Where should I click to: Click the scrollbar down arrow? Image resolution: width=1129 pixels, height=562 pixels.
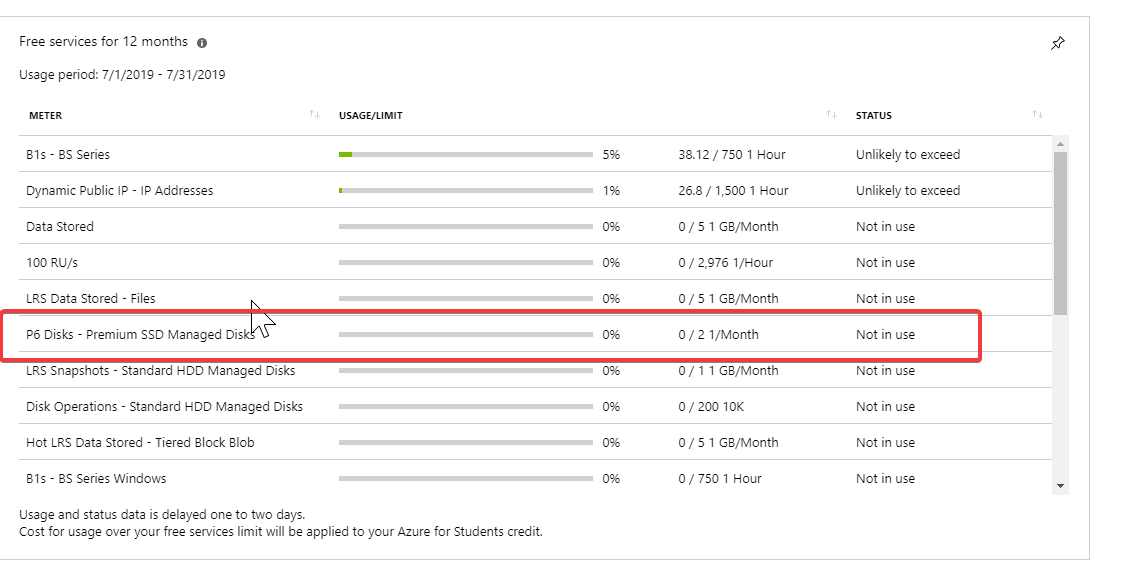[1060, 486]
